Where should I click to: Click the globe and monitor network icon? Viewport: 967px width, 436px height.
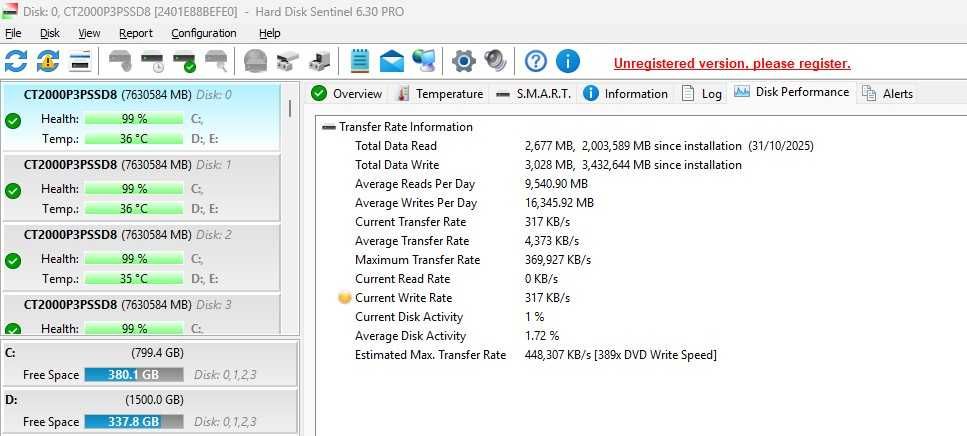pos(424,61)
